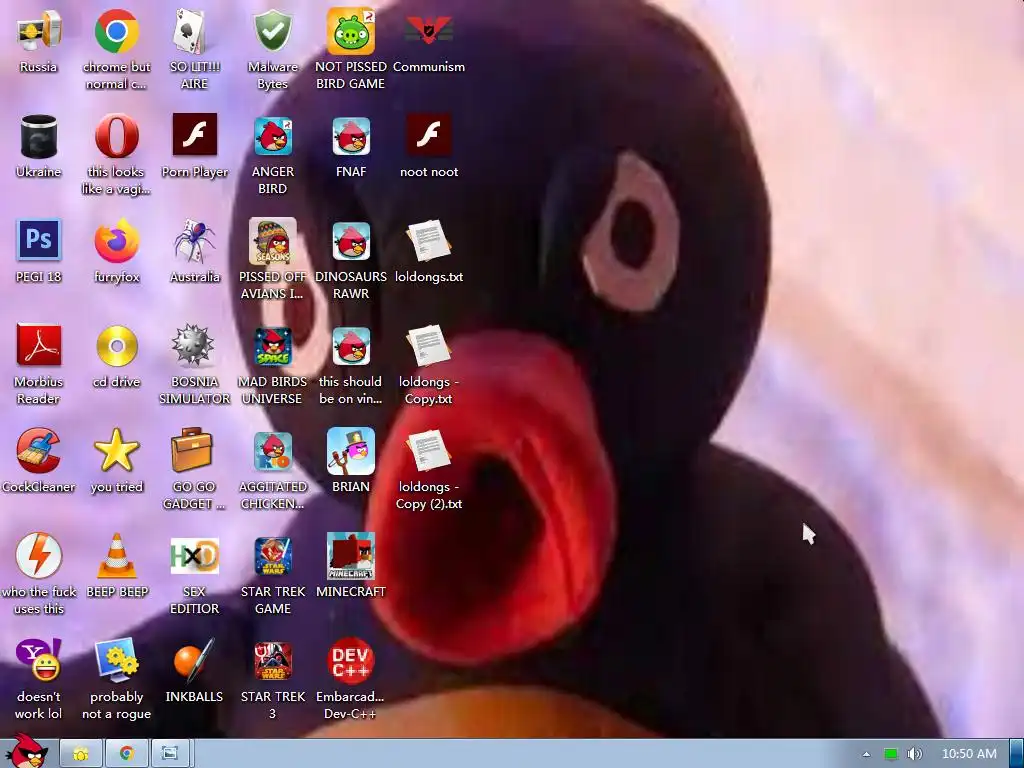Screen dimensions: 1024x768
Task: Launch the ANGER BIRD game icon
Action: pyautogui.click(x=272, y=136)
